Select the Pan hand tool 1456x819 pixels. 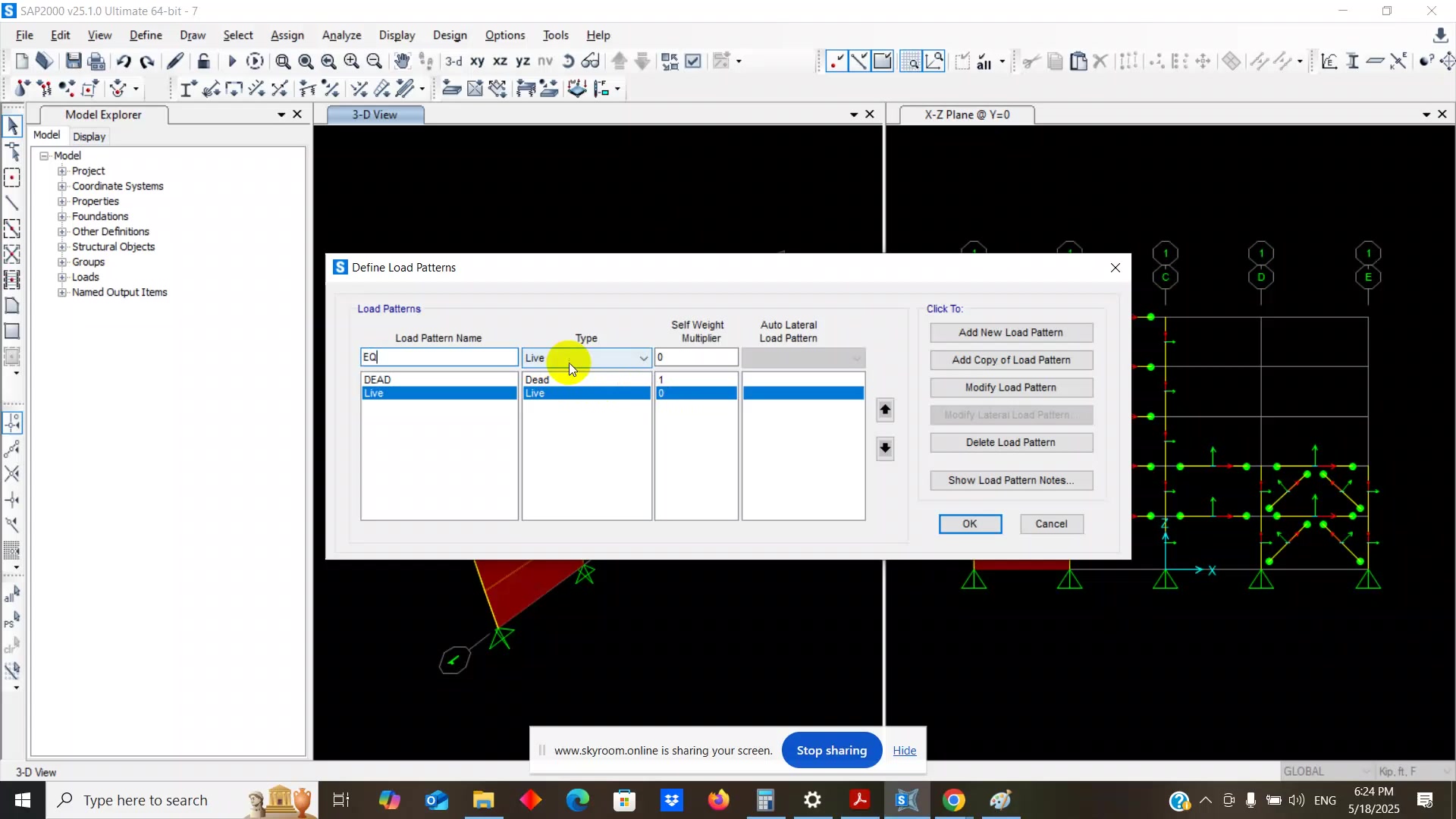coord(402,61)
